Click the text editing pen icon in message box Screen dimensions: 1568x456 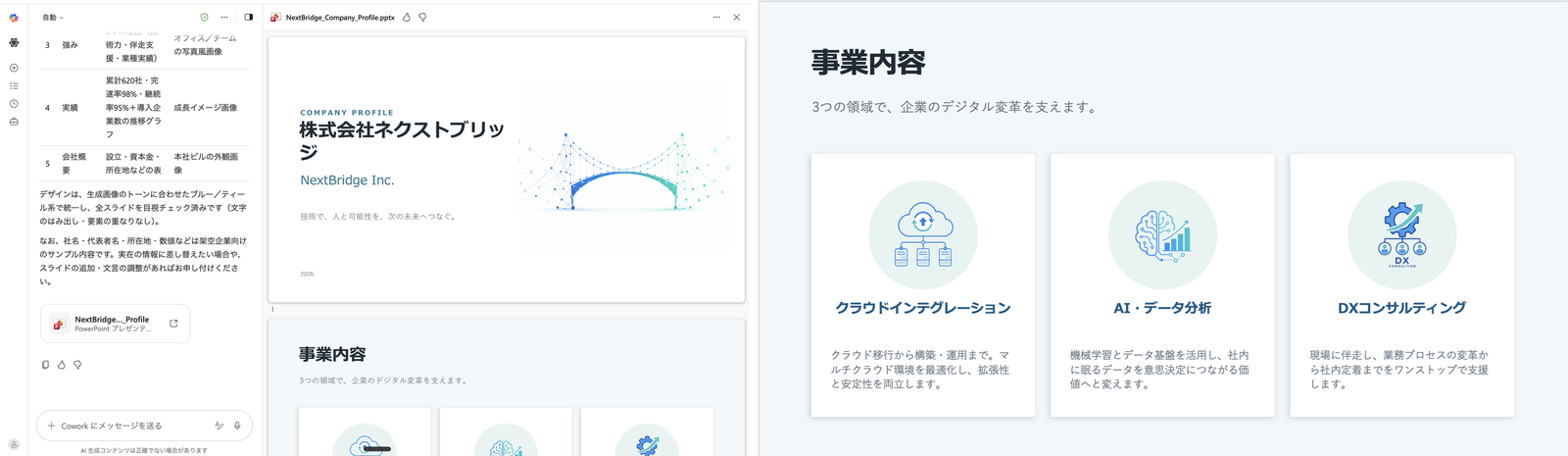[x=220, y=426]
